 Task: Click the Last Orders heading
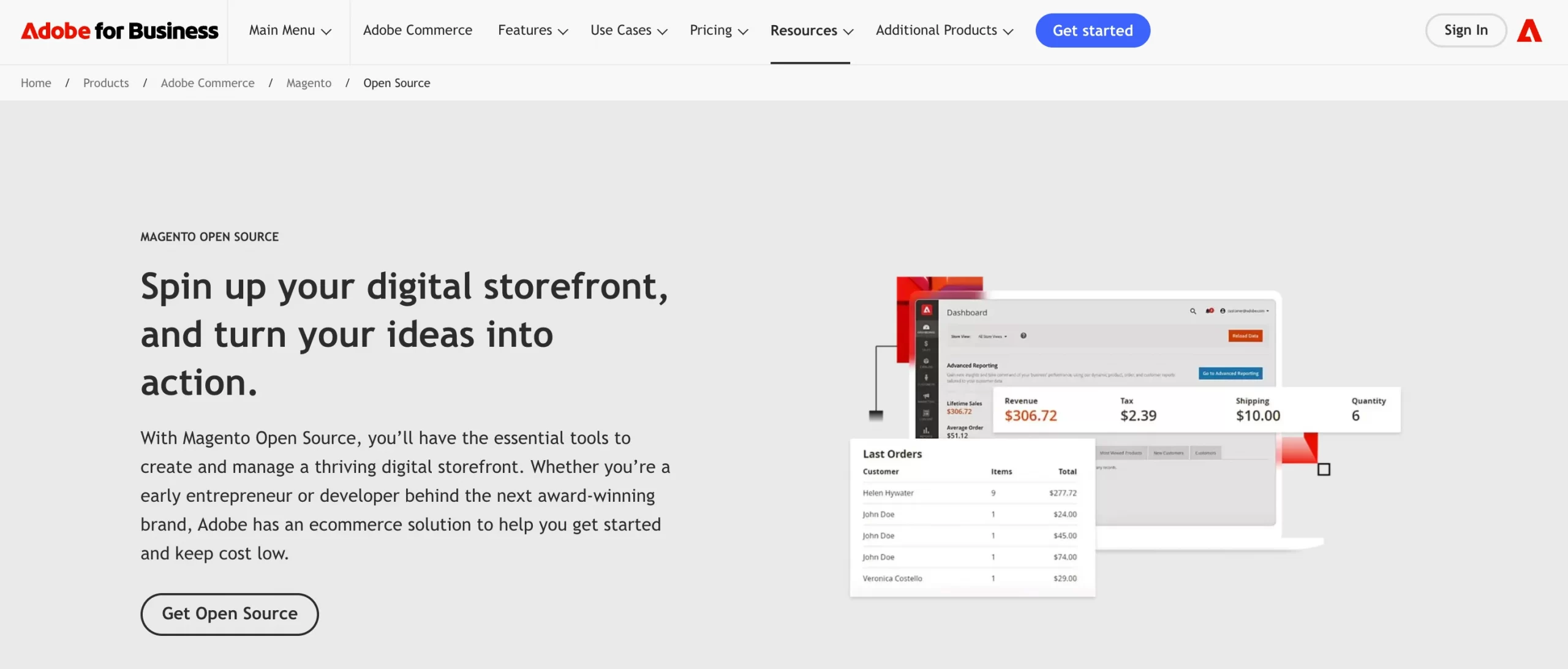(892, 454)
